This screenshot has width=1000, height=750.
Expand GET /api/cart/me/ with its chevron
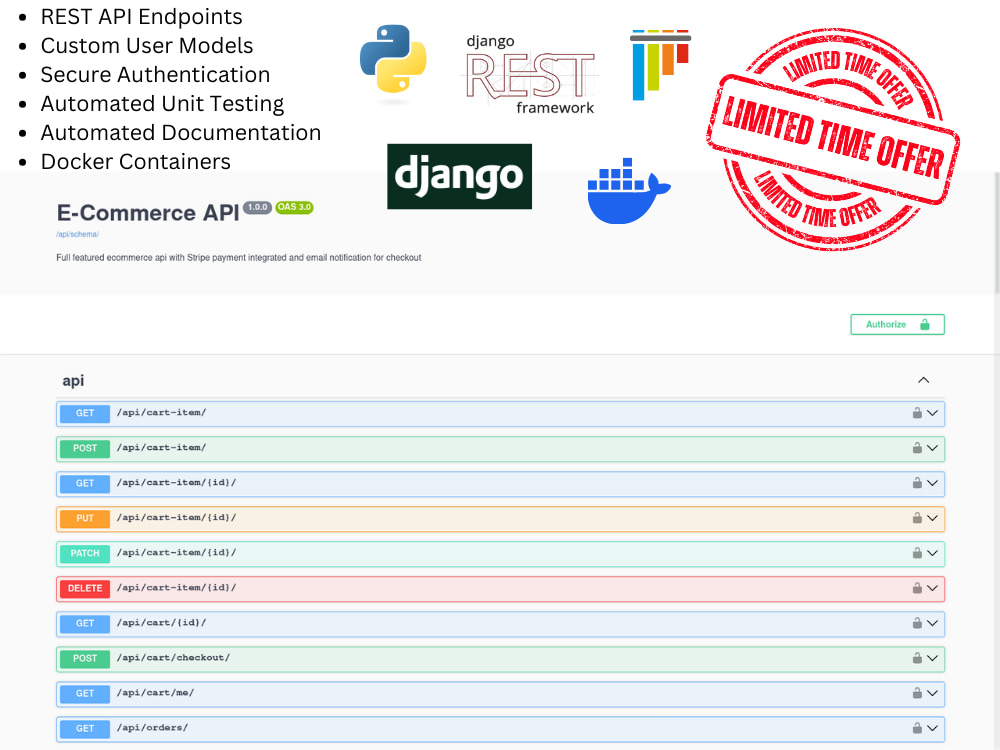[x=932, y=694]
